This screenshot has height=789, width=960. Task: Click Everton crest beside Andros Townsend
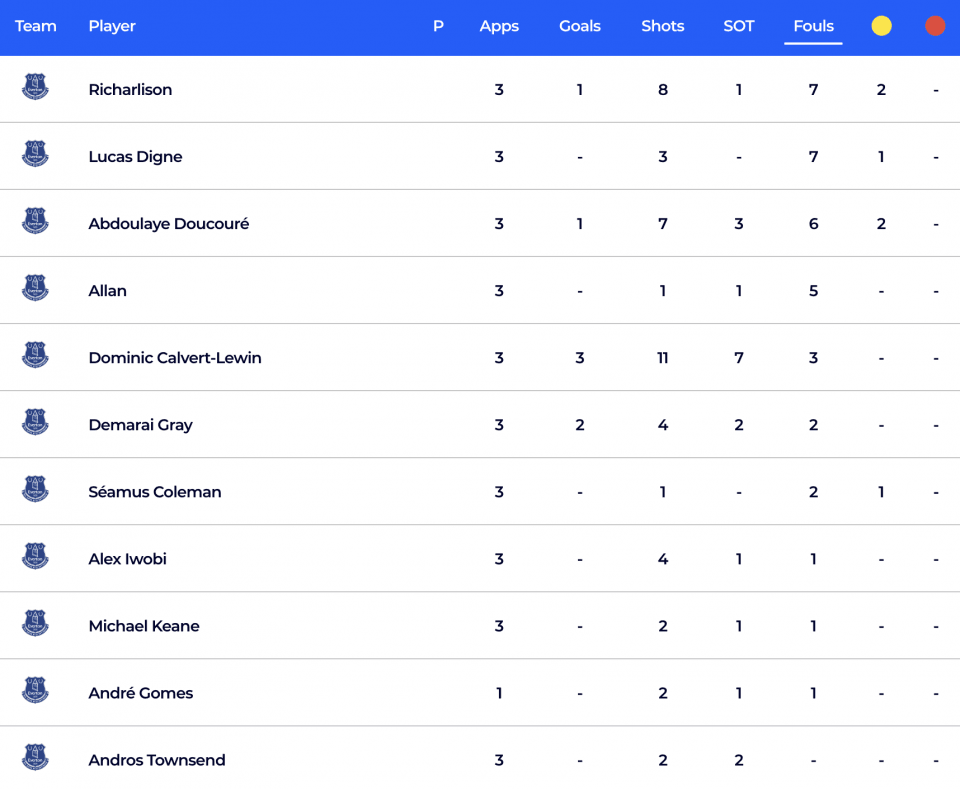click(35, 757)
